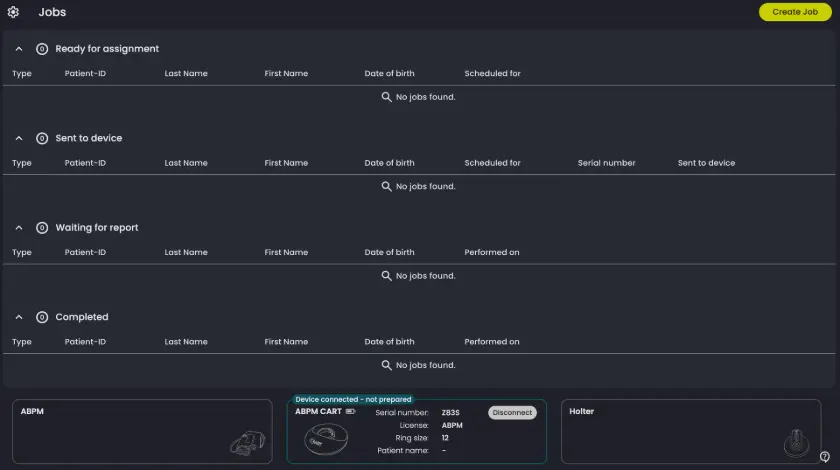Screen dimensions: 840x470
Task: Click the search icon in Ready for assignment
Action: click(386, 97)
